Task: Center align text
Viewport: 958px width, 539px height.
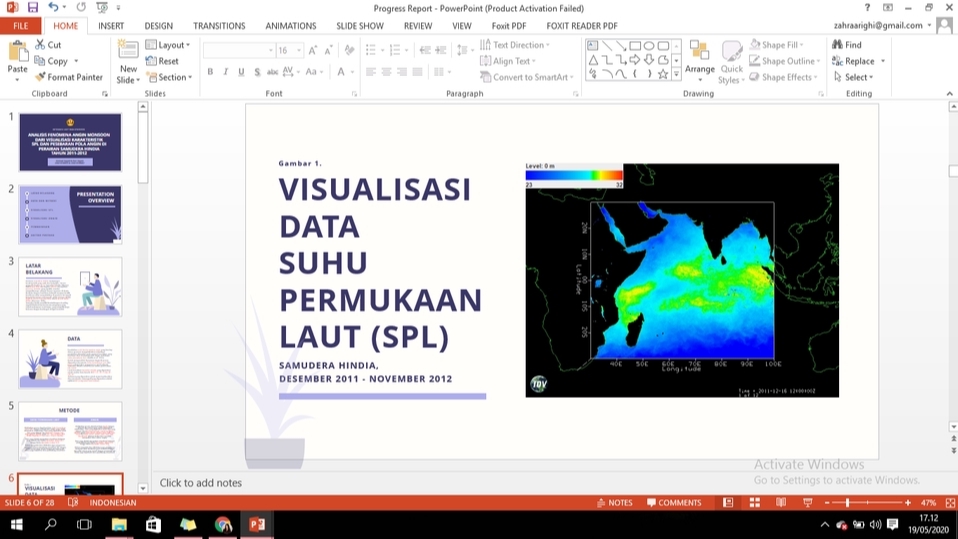Action: tap(386, 72)
